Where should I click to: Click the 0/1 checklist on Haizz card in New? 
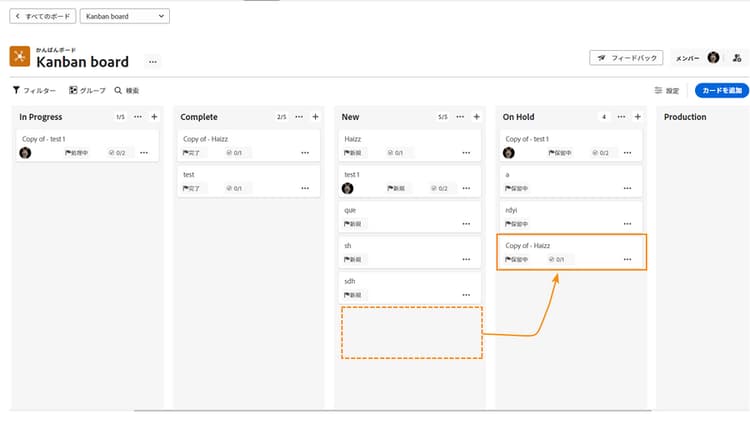393,153
